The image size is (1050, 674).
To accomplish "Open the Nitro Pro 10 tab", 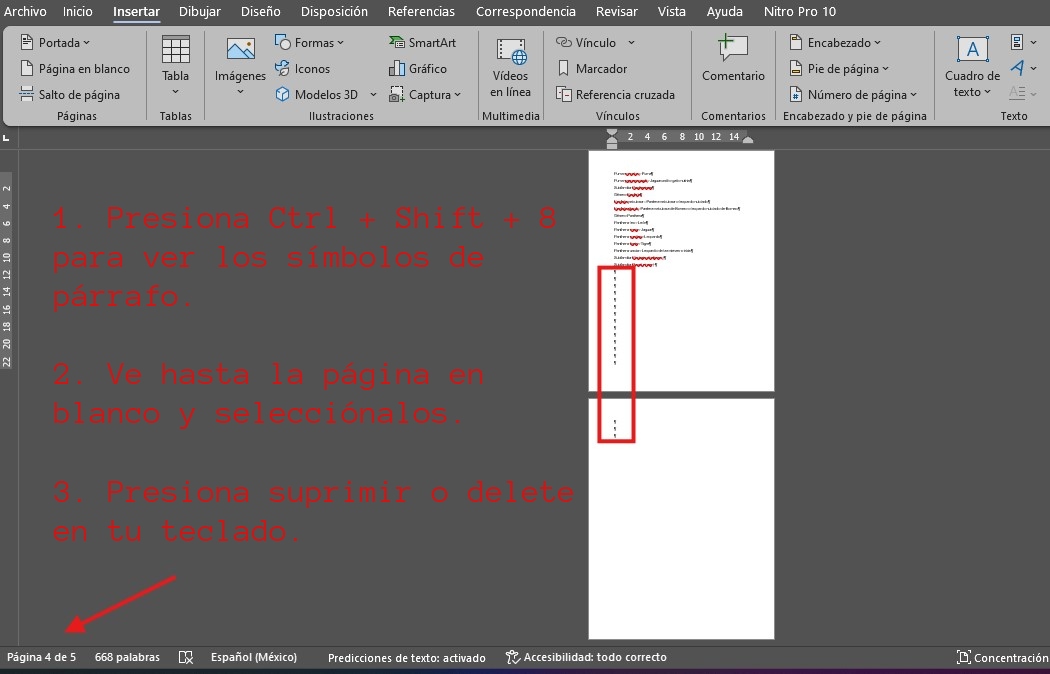I will click(800, 11).
